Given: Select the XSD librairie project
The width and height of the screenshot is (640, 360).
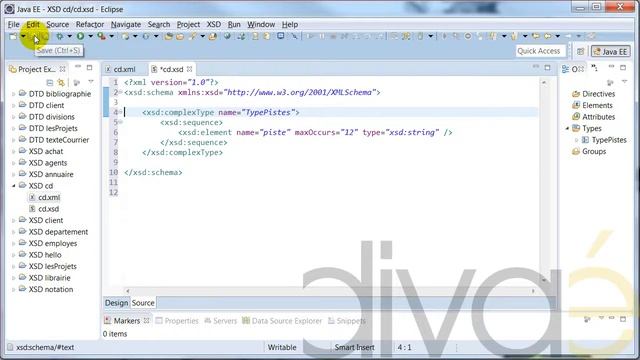Looking at the screenshot, I should click(x=44, y=278).
